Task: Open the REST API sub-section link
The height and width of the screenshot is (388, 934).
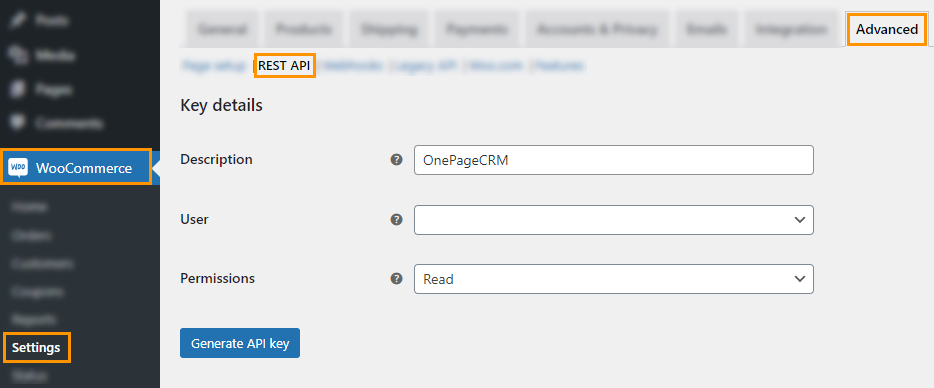Action: (284, 66)
